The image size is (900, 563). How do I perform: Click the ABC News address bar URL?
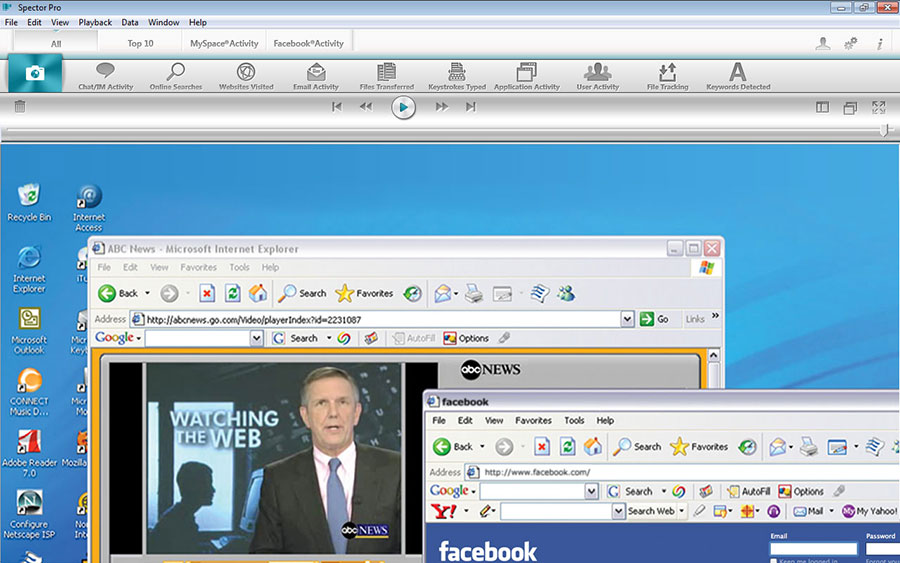pyautogui.click(x=254, y=320)
